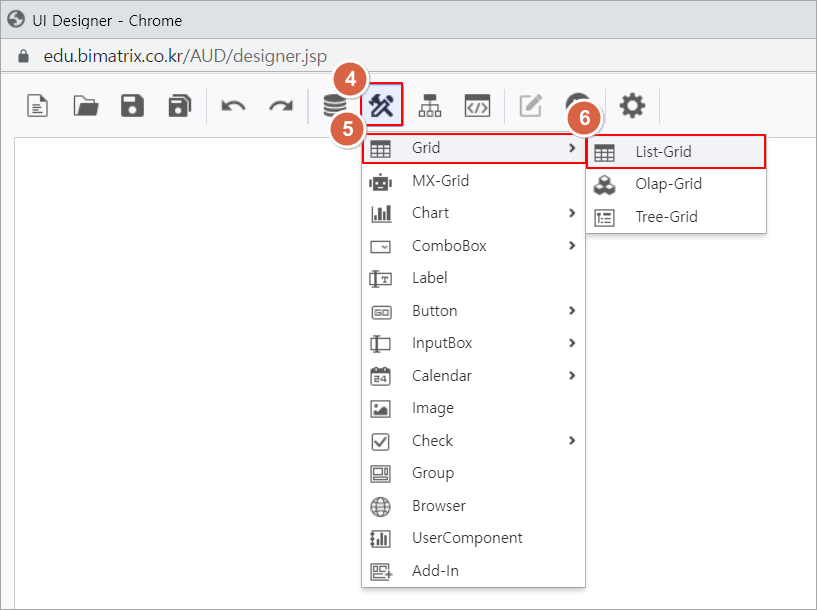Undo the last action

click(x=233, y=105)
